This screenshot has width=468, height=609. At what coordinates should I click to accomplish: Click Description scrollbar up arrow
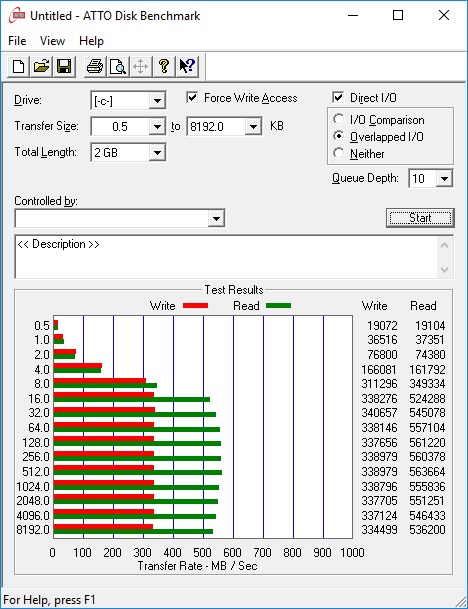point(445,245)
